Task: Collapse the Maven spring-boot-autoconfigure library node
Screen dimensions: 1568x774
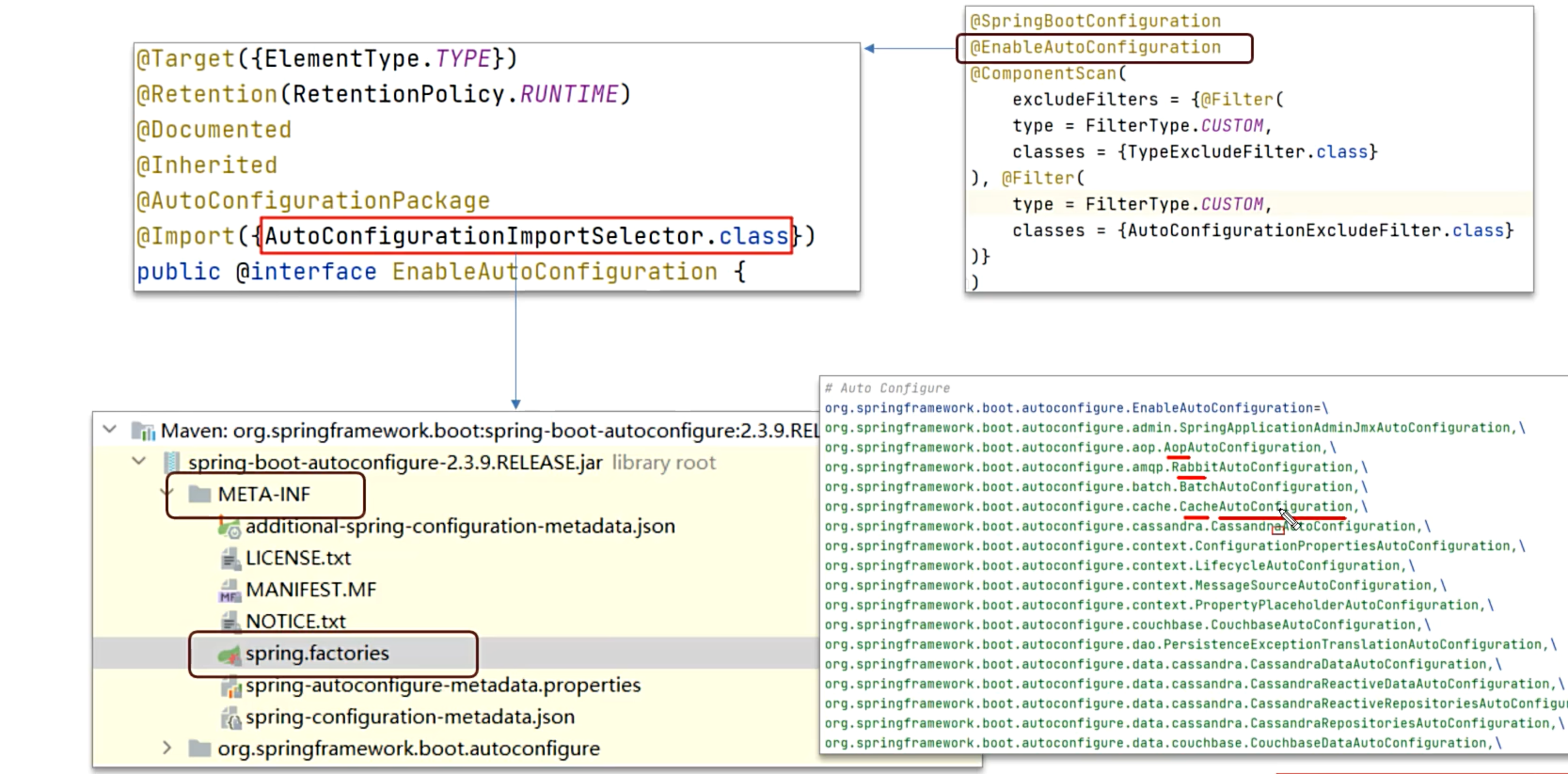Action: coord(110,430)
